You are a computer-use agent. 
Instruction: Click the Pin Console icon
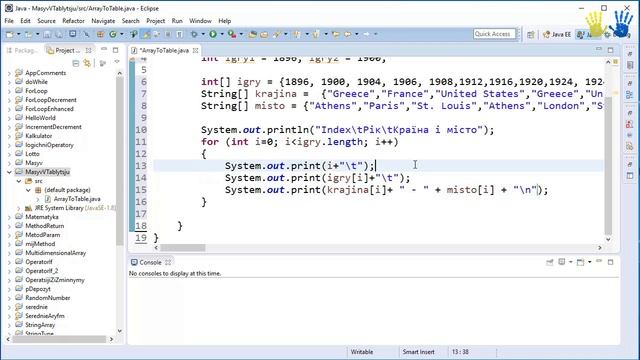pos(550,262)
